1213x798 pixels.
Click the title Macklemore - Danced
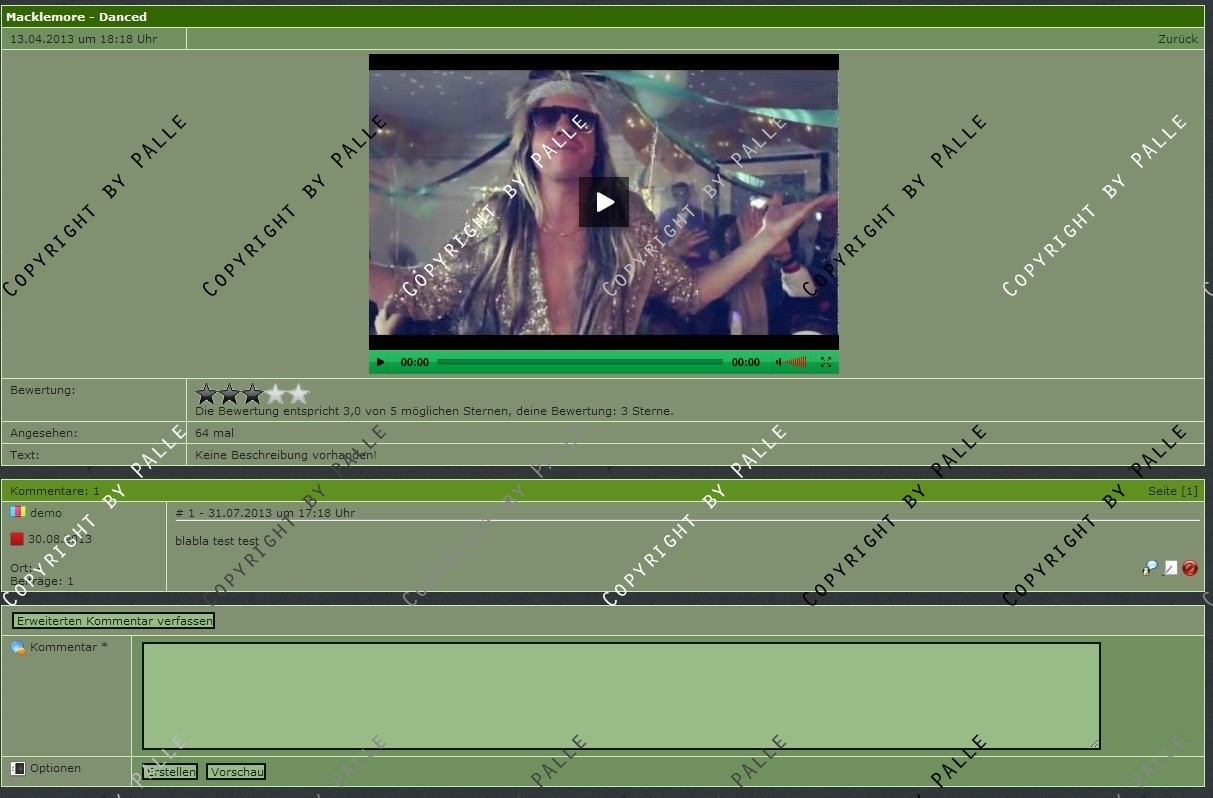[x=76, y=17]
